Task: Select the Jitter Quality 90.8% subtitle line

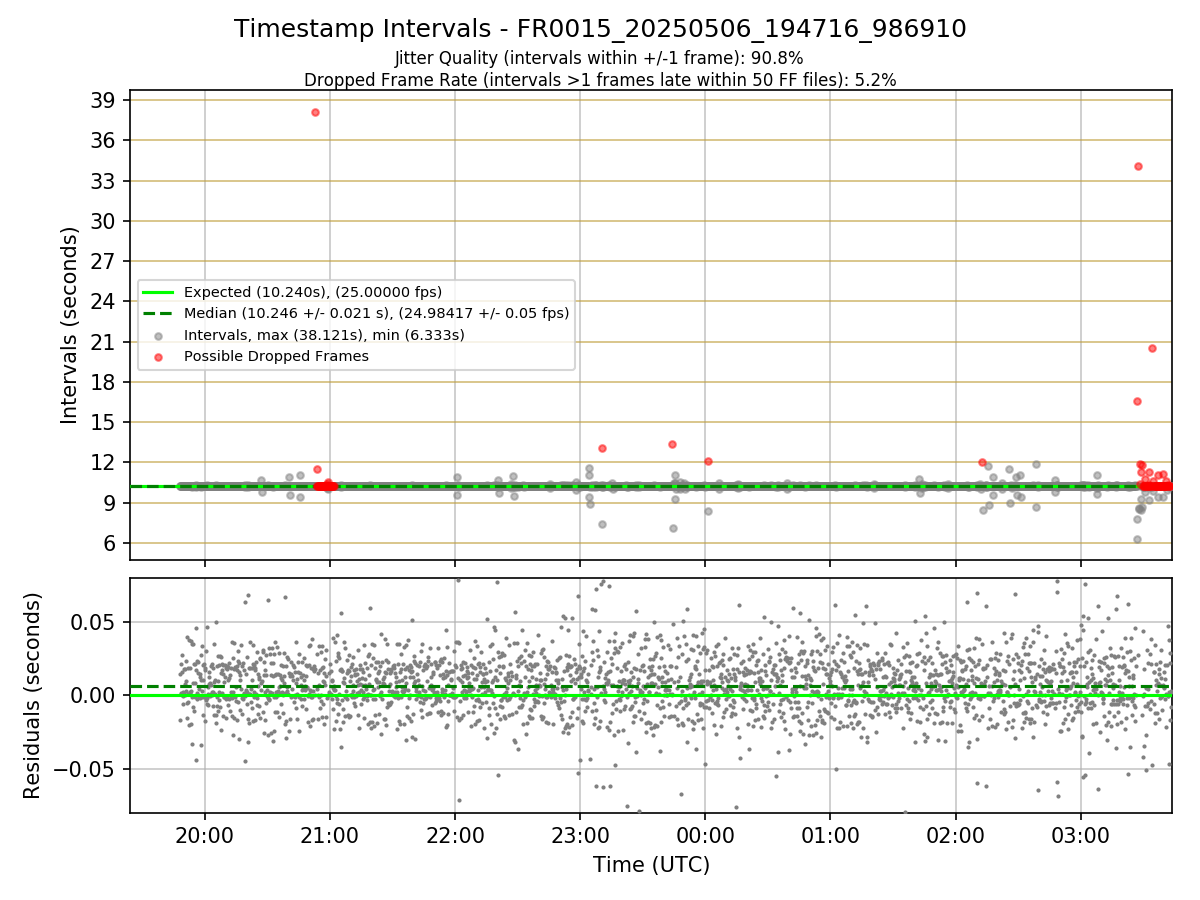Action: 599,59
